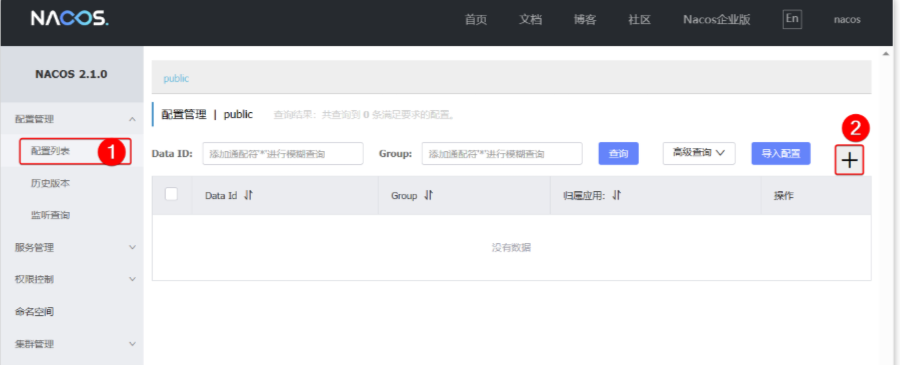Click the plus icon to create configuration
Viewport: 900px width, 365px height.
tap(849, 161)
